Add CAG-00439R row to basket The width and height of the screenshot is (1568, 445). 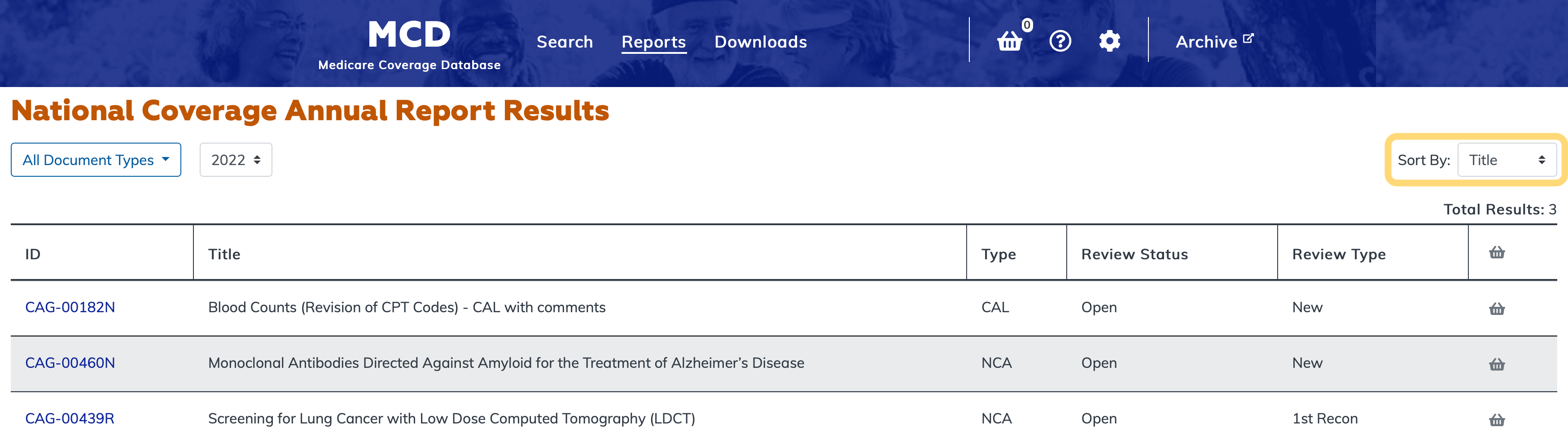click(1496, 419)
